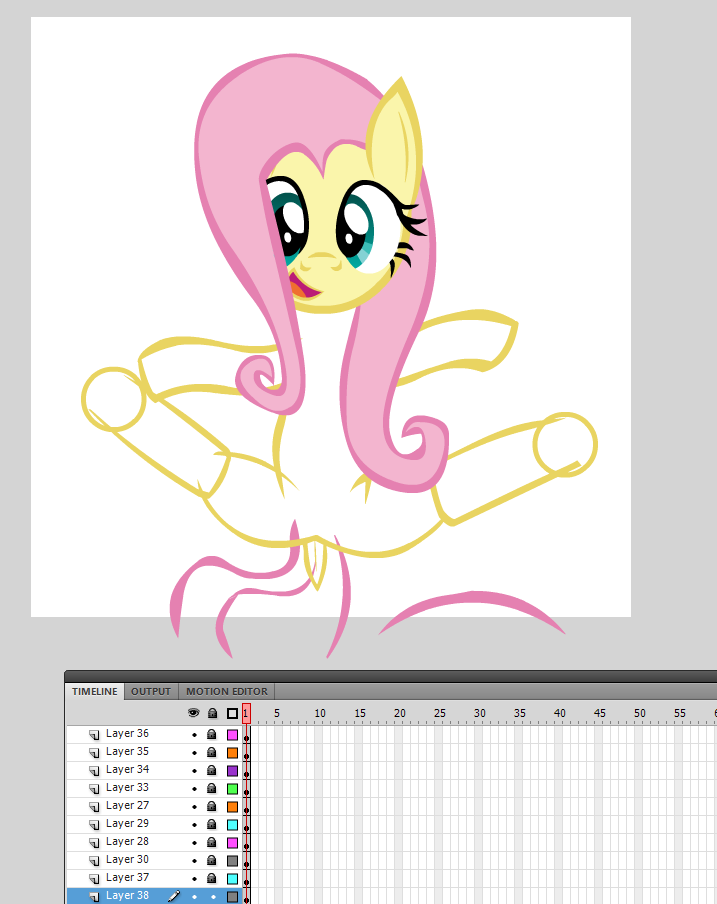Open the OUTPUT tab
This screenshot has width=717, height=904.
point(151,691)
